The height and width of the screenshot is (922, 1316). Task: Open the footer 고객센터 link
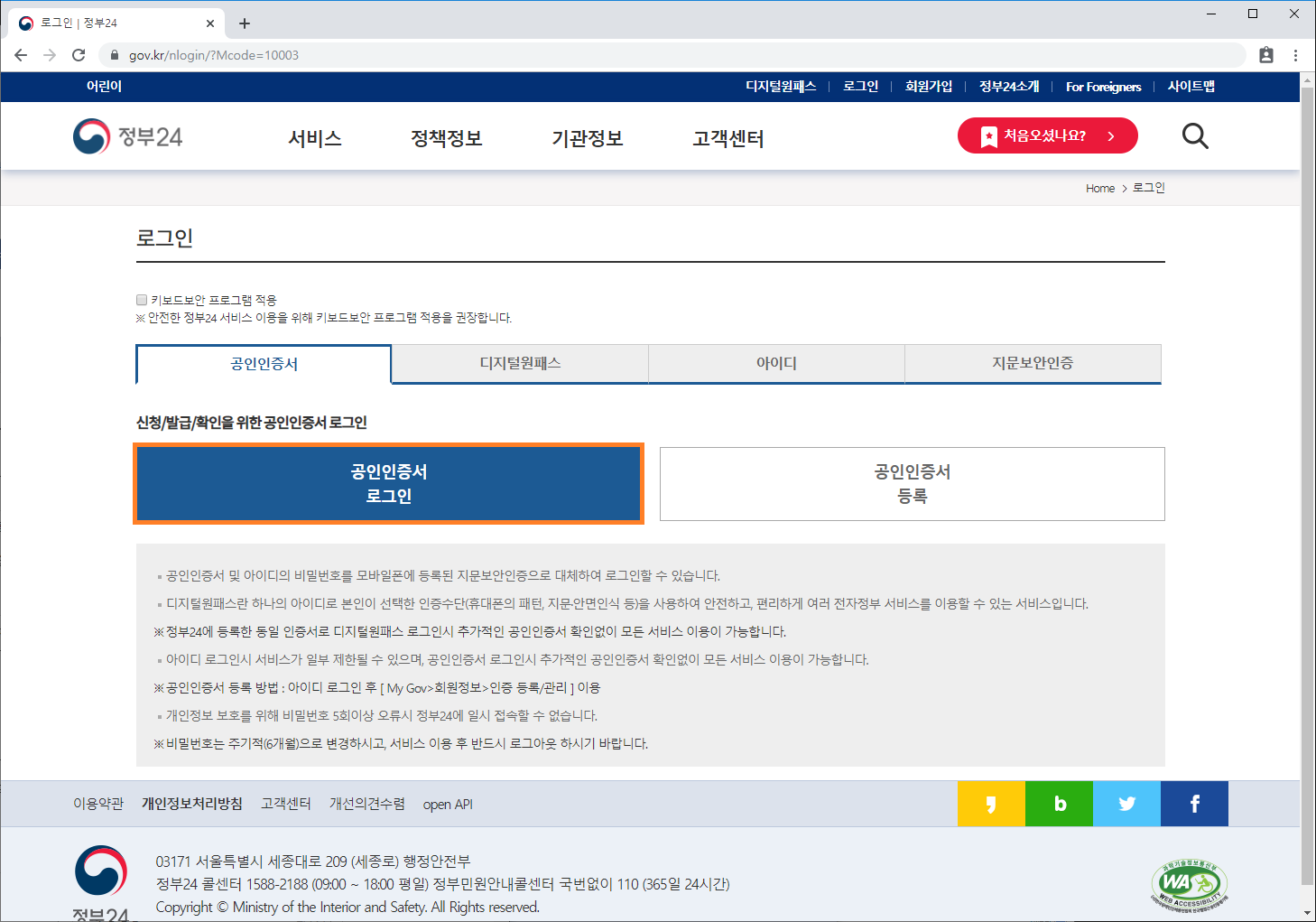pyautogui.click(x=286, y=804)
